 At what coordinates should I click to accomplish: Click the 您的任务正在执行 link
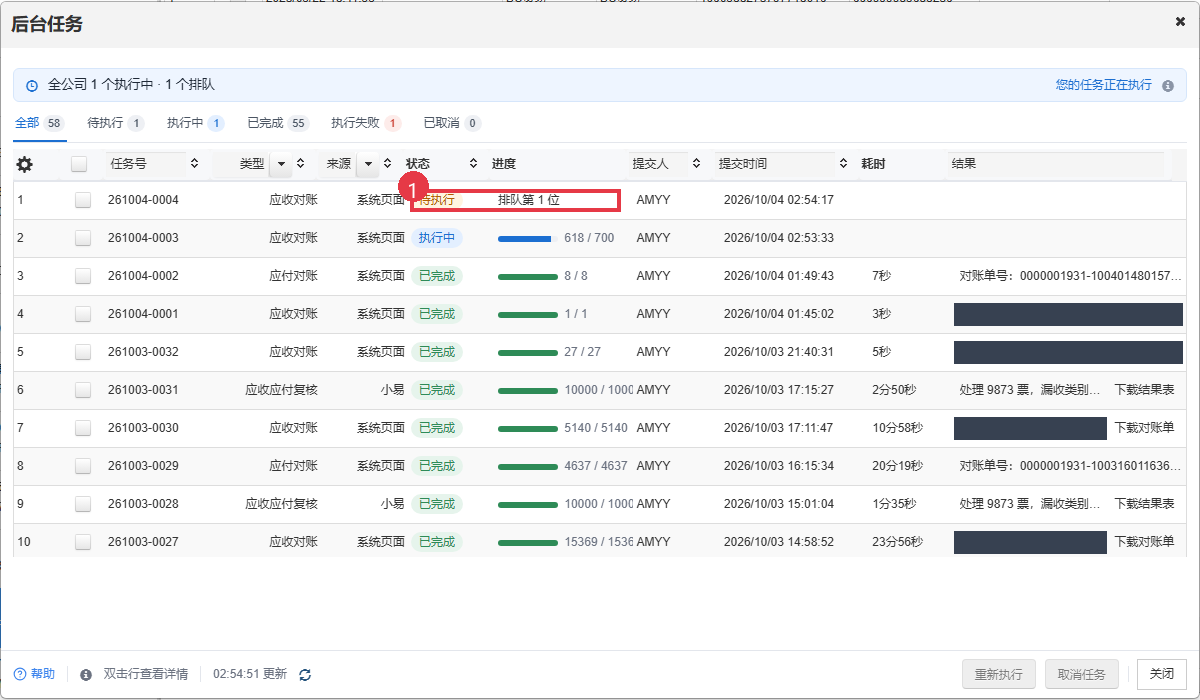(1104, 86)
